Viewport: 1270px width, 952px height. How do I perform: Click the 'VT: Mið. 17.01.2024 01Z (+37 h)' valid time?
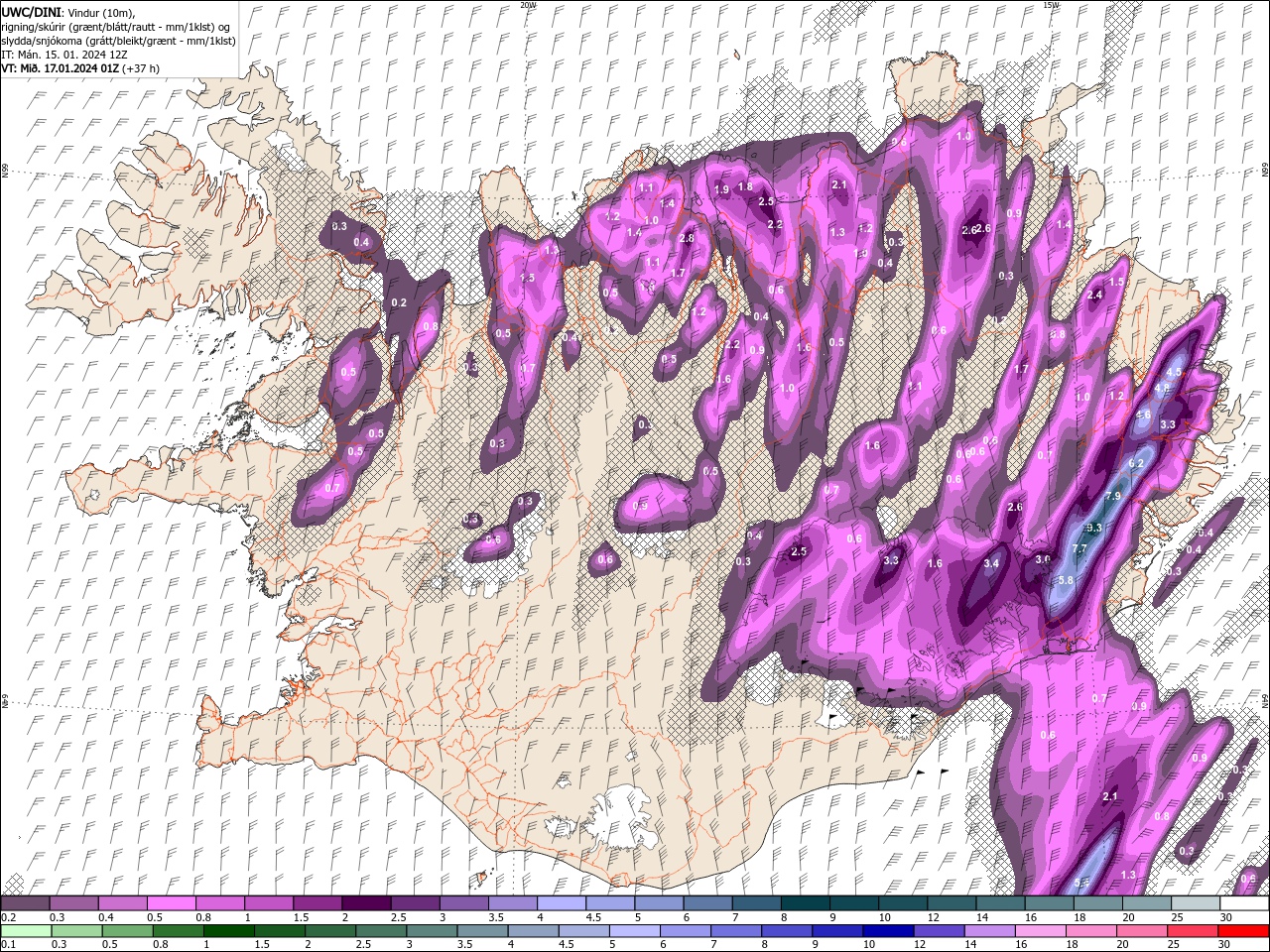coord(79,68)
